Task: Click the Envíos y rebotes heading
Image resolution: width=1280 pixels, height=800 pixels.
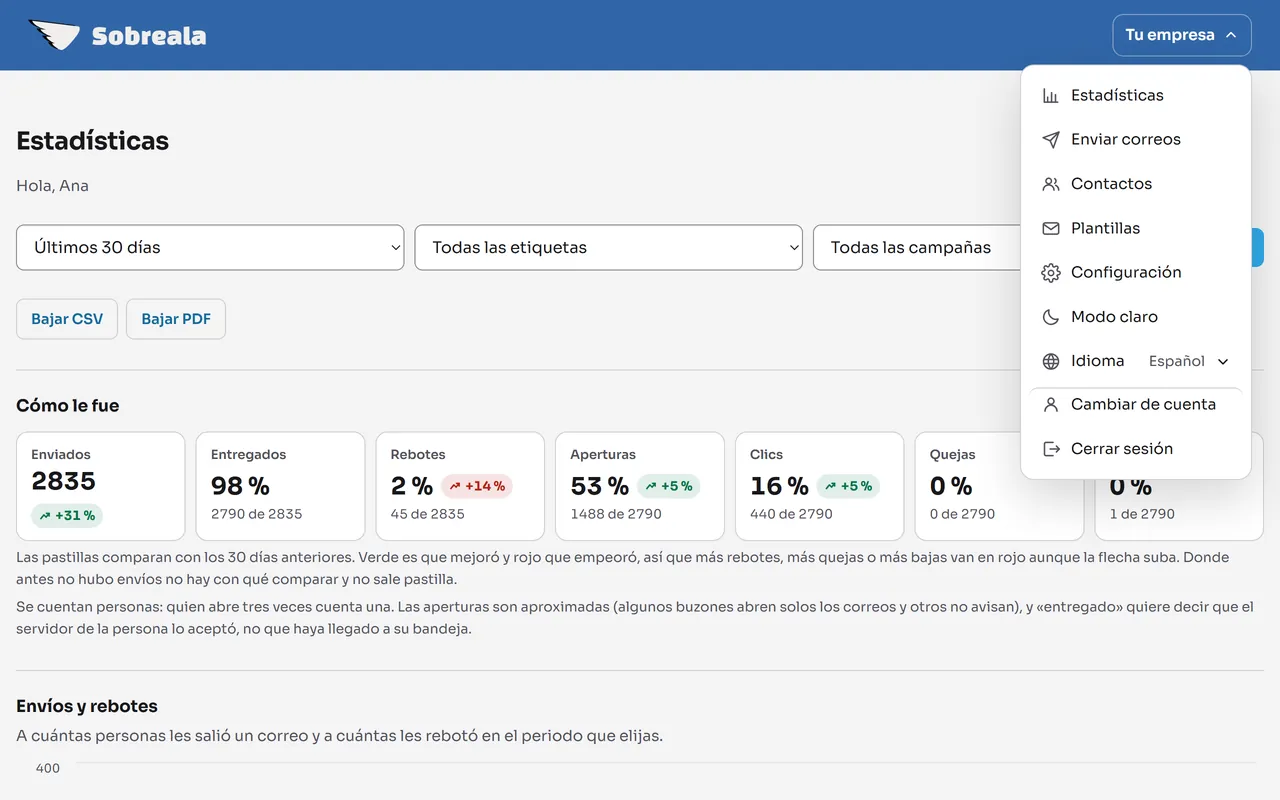Action: [x=87, y=706]
